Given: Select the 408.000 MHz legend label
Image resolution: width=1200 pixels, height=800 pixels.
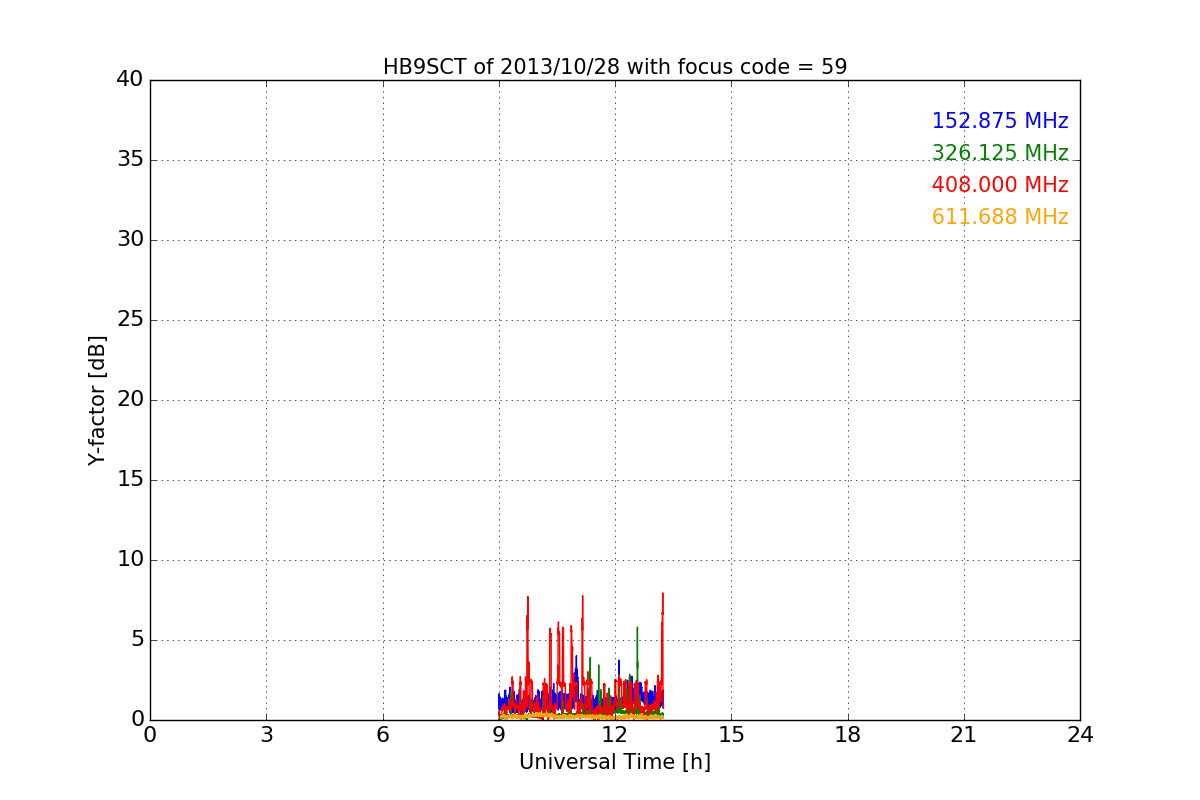Looking at the screenshot, I should [1000, 185].
